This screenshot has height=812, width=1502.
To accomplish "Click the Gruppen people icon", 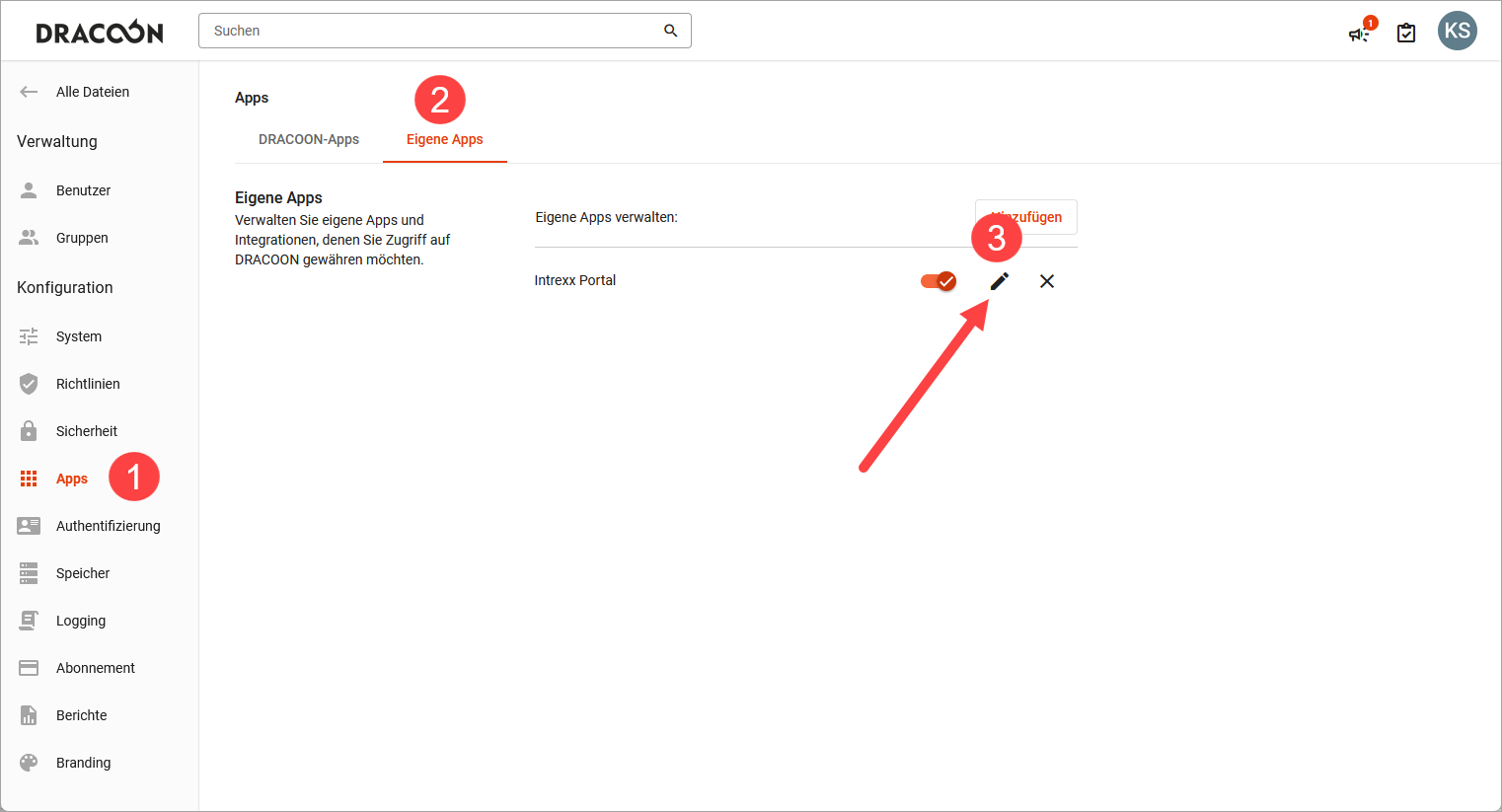I will (29, 238).
